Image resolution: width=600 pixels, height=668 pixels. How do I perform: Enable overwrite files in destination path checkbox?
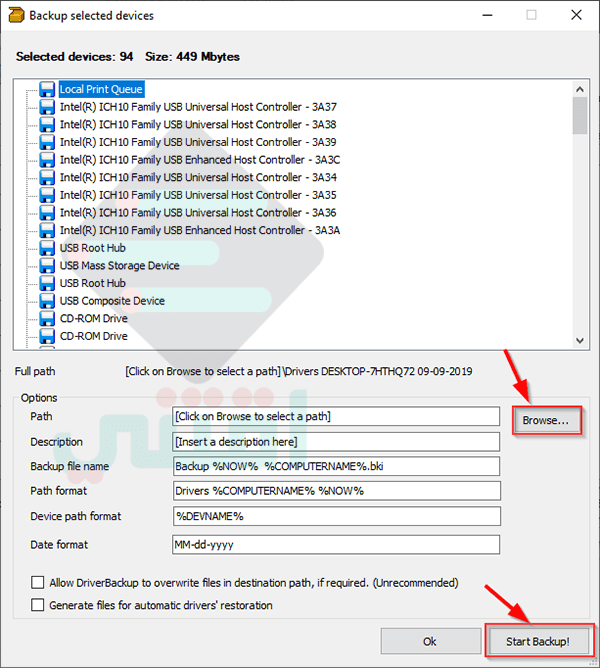(x=38, y=582)
